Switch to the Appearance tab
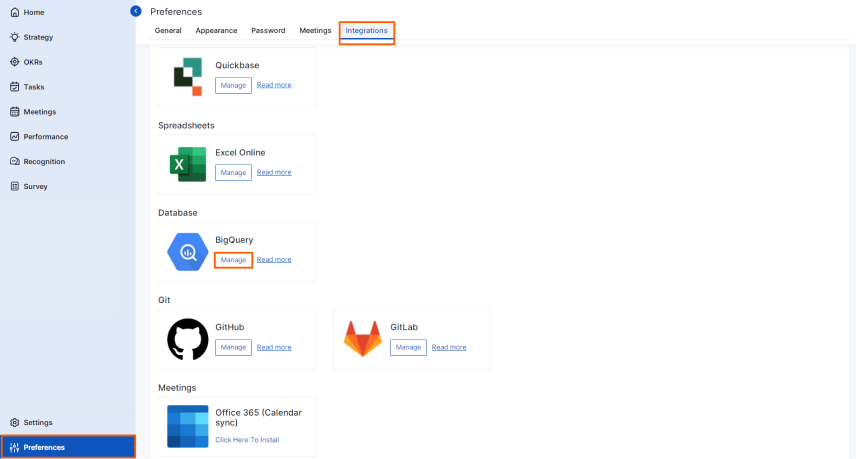 point(216,31)
